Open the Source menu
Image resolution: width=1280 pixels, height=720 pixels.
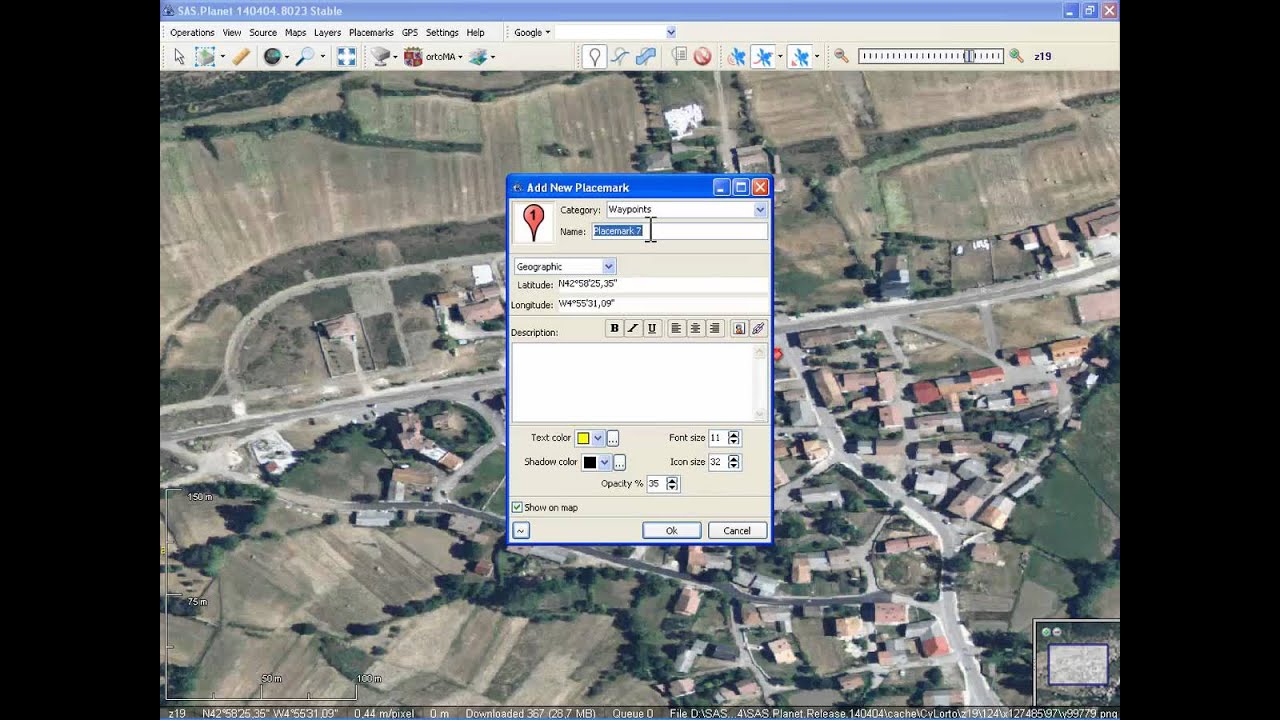click(x=263, y=33)
